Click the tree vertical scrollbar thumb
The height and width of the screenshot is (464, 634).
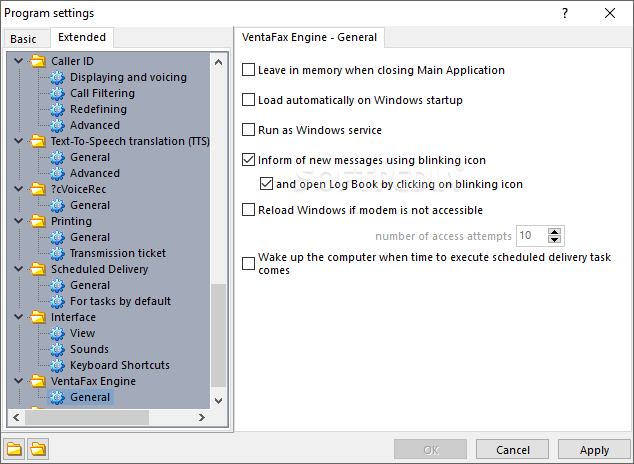click(218, 335)
